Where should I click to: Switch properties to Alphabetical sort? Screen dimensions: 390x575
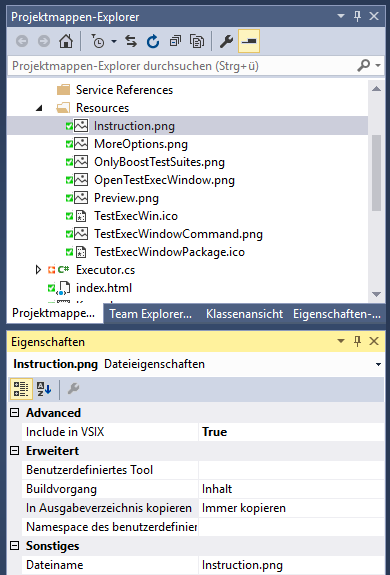click(44, 389)
